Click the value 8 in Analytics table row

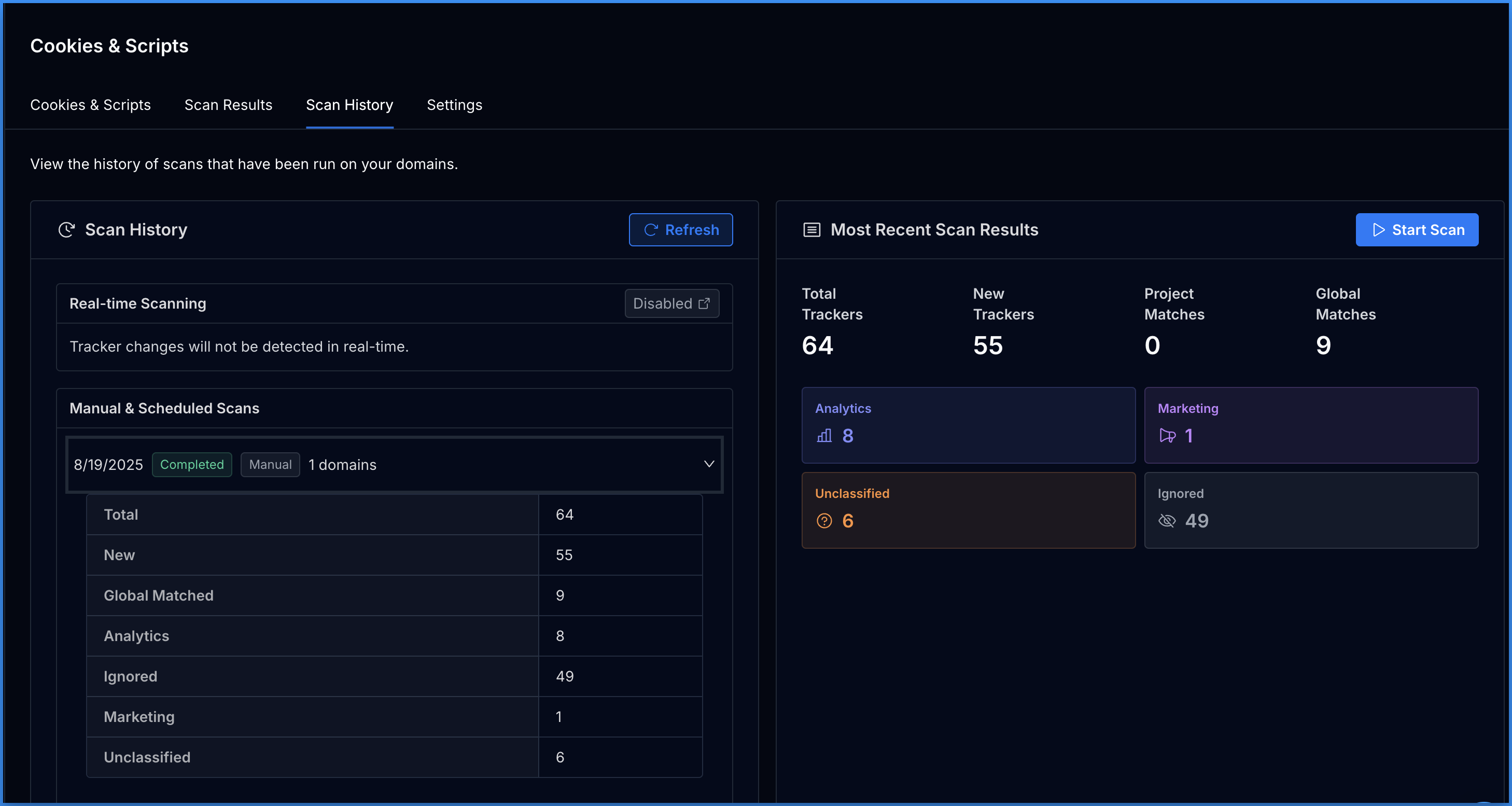click(560, 636)
